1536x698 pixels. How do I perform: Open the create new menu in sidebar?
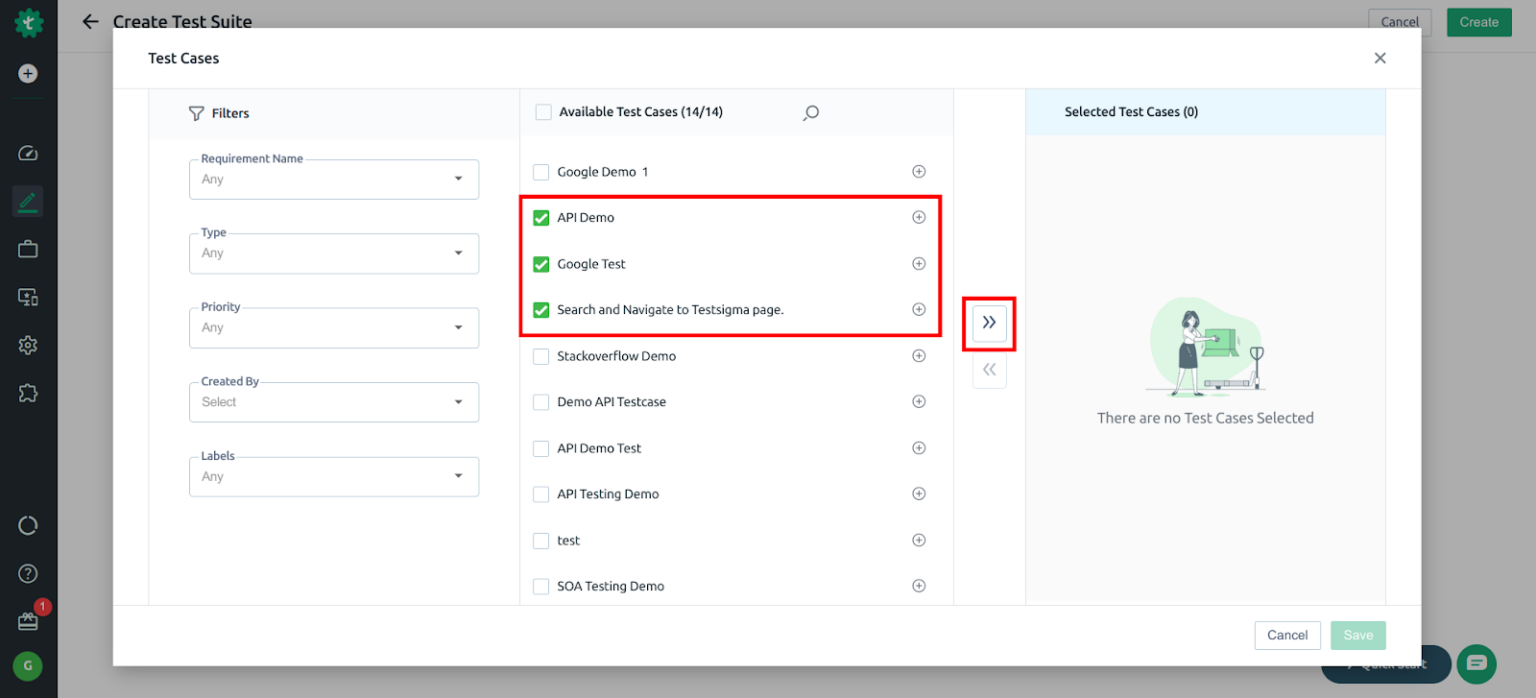(x=28, y=72)
